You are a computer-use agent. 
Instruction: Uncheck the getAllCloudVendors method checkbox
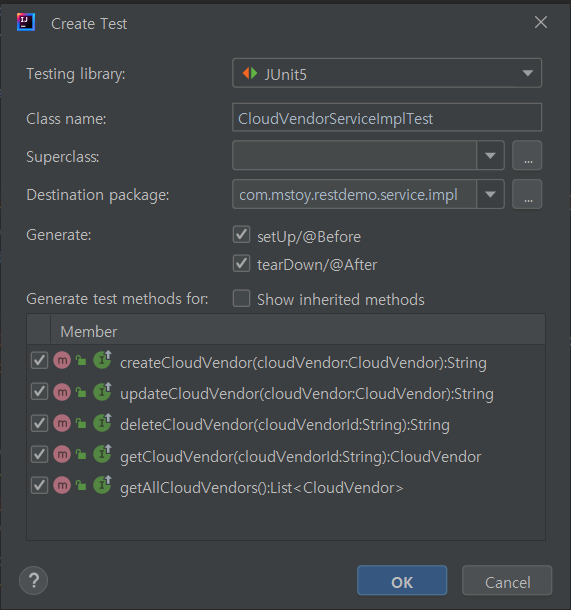[x=39, y=485]
